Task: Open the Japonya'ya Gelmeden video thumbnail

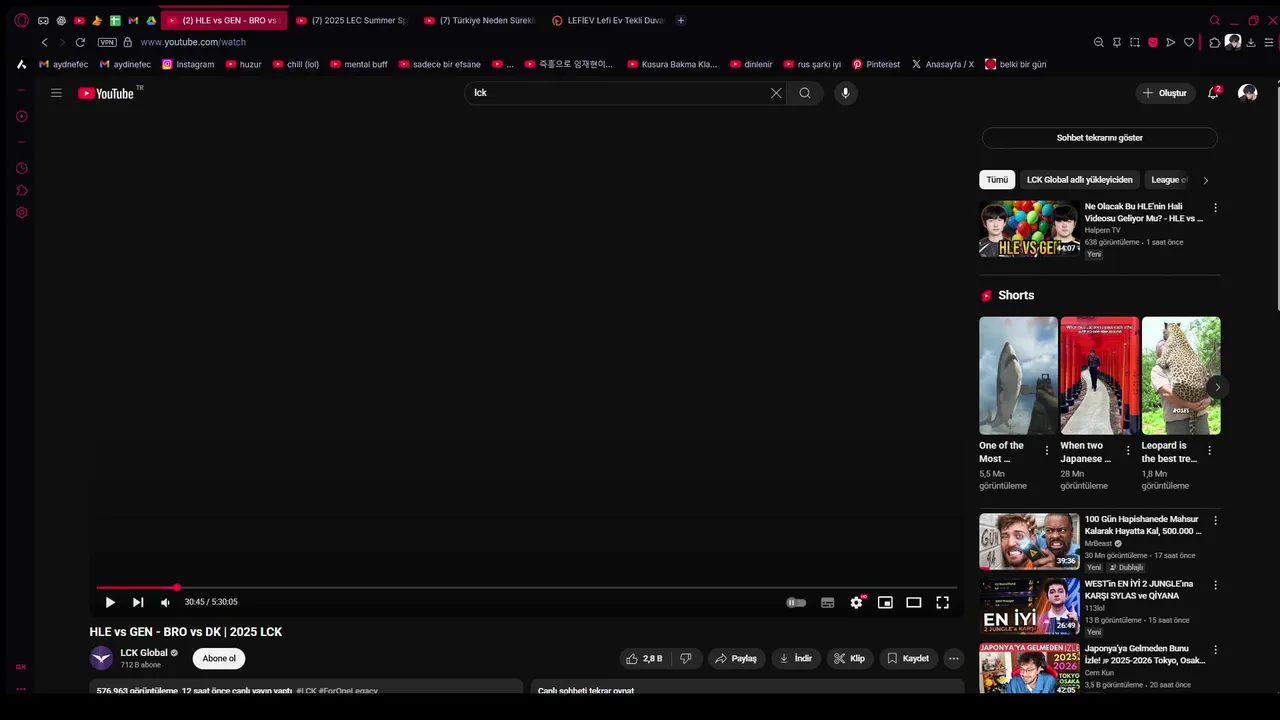Action: [1029, 668]
